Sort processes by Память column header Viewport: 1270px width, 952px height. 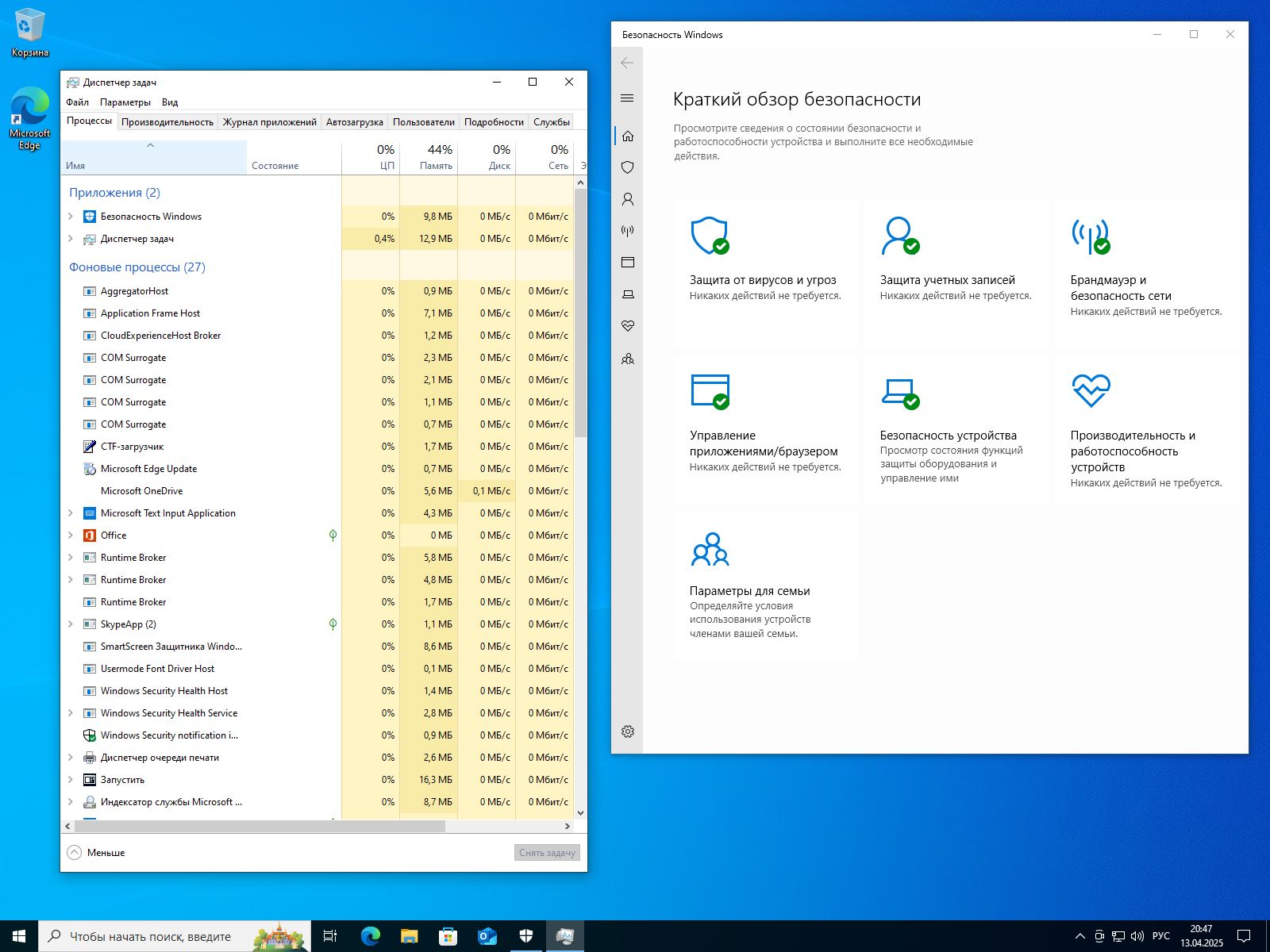tap(429, 157)
